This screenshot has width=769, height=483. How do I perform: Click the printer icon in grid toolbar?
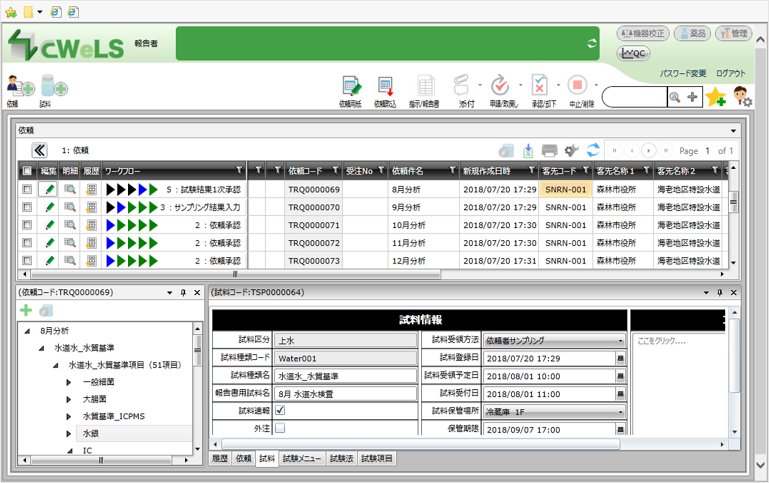(549, 151)
